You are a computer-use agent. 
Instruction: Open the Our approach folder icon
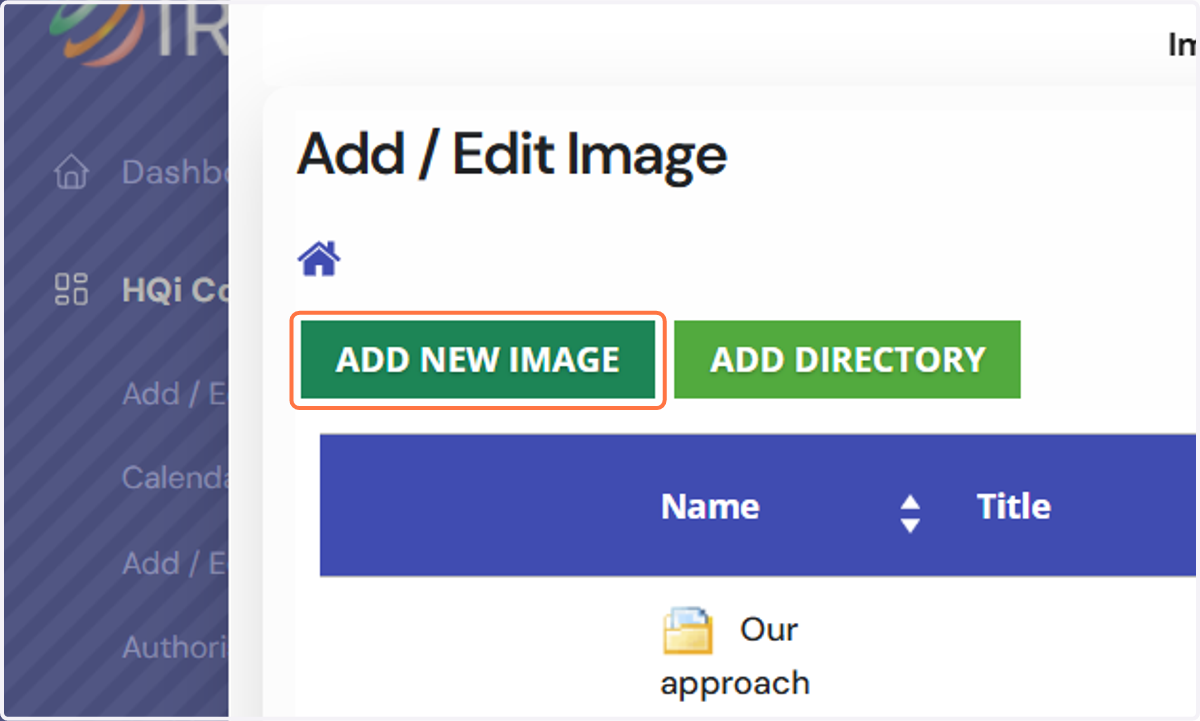[687, 631]
